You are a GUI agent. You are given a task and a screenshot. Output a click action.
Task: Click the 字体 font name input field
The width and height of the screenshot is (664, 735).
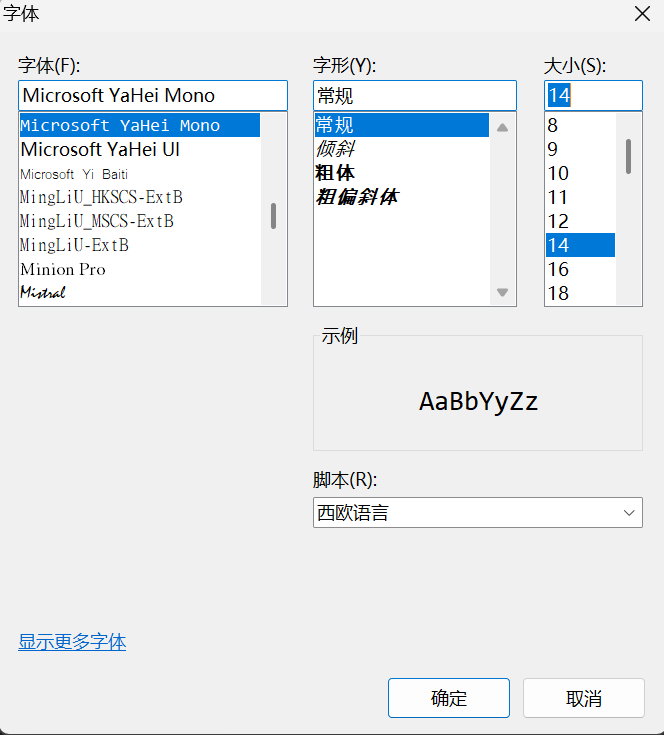click(152, 96)
